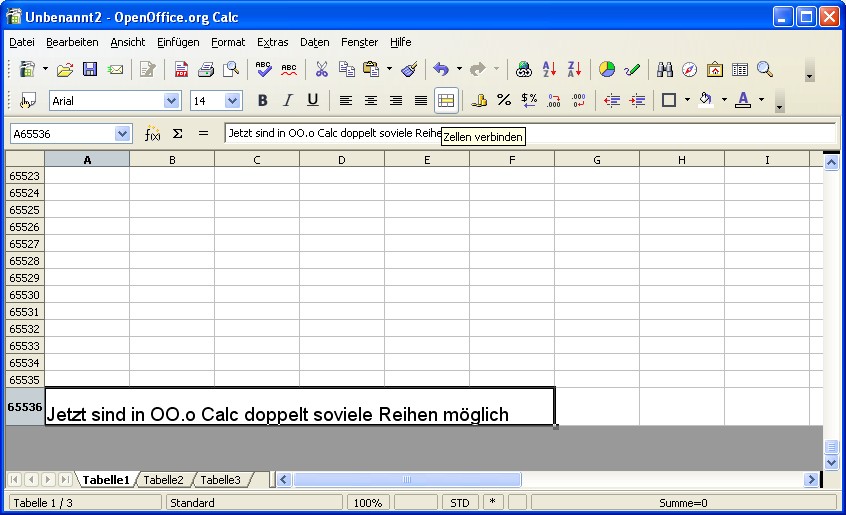The image size is (846, 515).
Task: Open Borders dropdown arrow
Action: pos(687,101)
